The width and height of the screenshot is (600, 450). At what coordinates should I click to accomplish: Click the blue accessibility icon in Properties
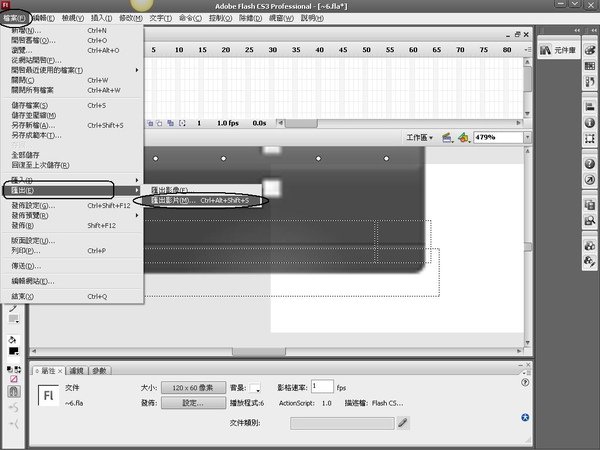(525, 417)
